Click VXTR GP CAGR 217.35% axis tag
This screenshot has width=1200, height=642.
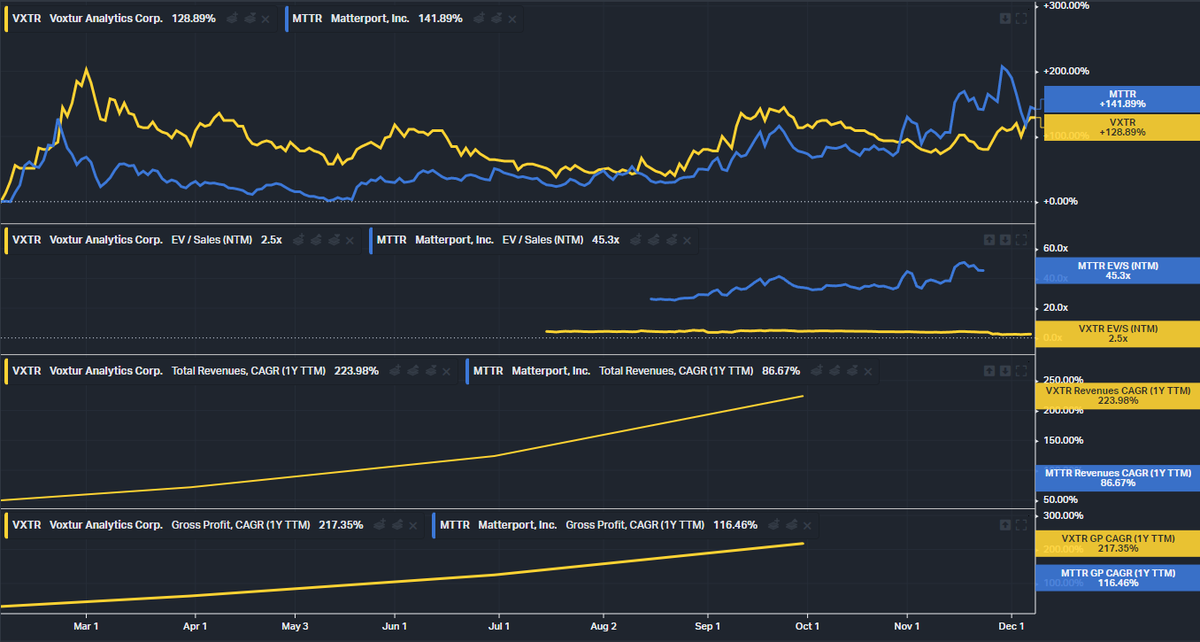[1117, 543]
